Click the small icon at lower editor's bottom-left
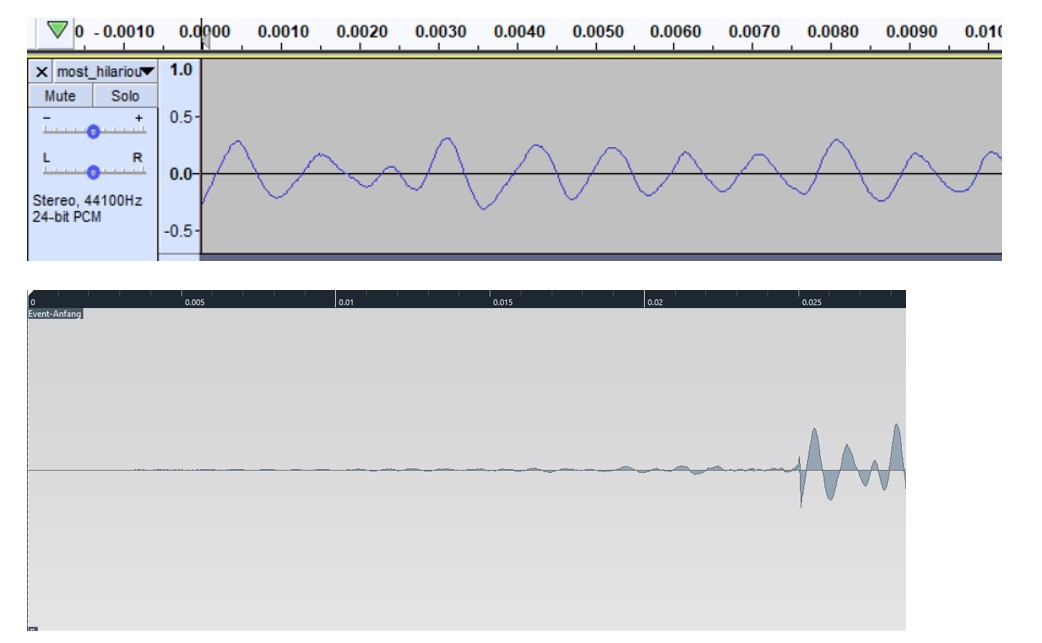 32,629
